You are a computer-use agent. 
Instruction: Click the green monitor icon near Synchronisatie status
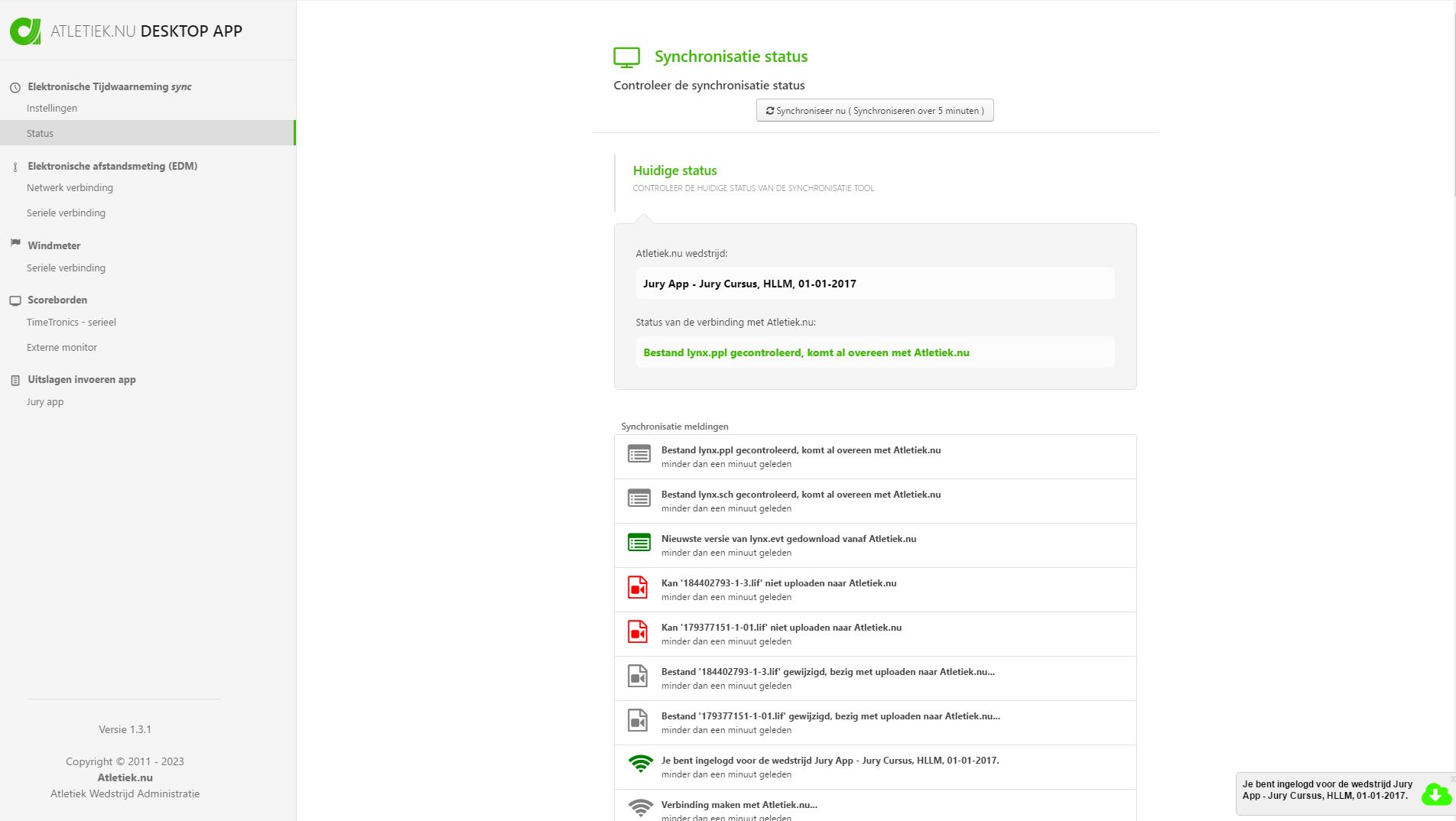click(x=627, y=56)
